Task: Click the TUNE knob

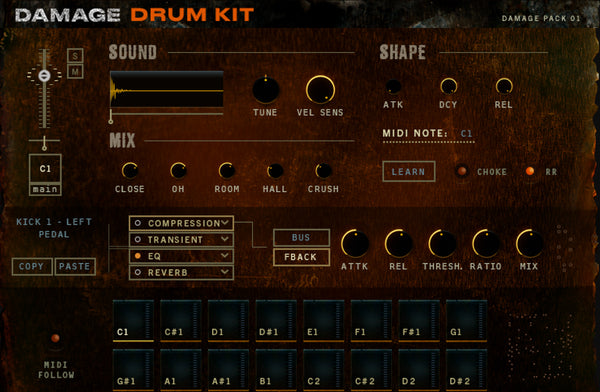Action: tap(266, 90)
